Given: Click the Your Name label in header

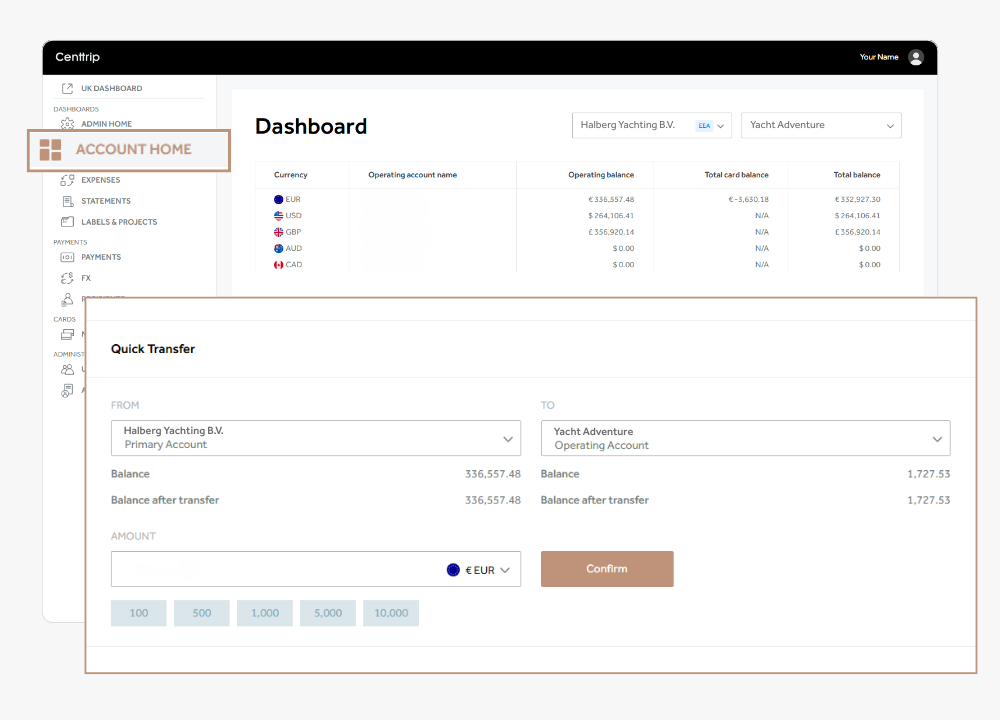Looking at the screenshot, I should pyautogui.click(x=879, y=57).
